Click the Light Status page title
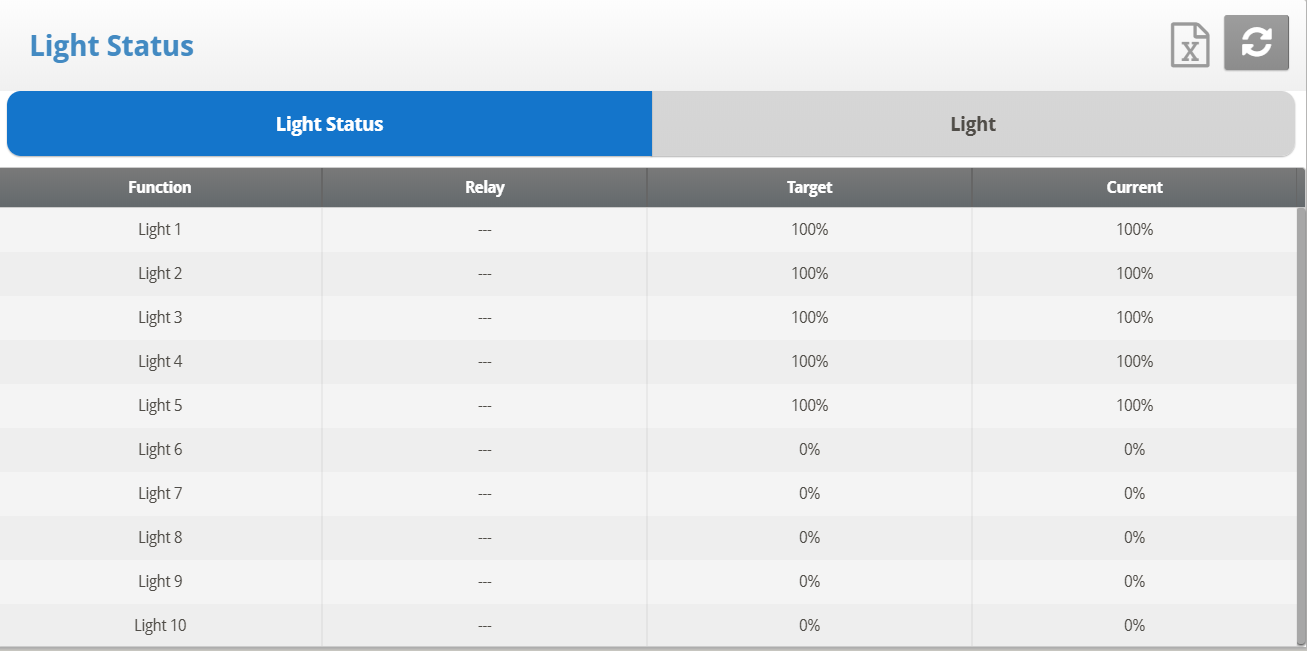1307x651 pixels. (x=112, y=46)
